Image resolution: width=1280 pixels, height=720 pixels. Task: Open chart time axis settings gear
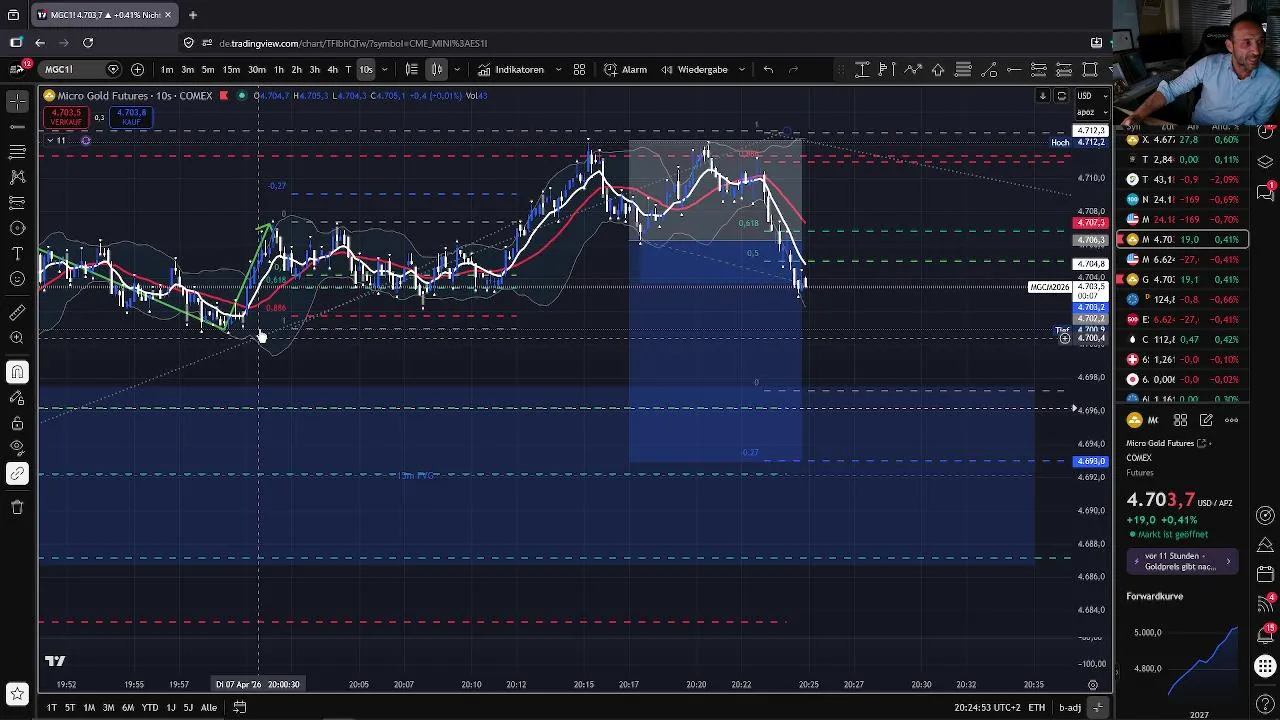coord(1093,685)
